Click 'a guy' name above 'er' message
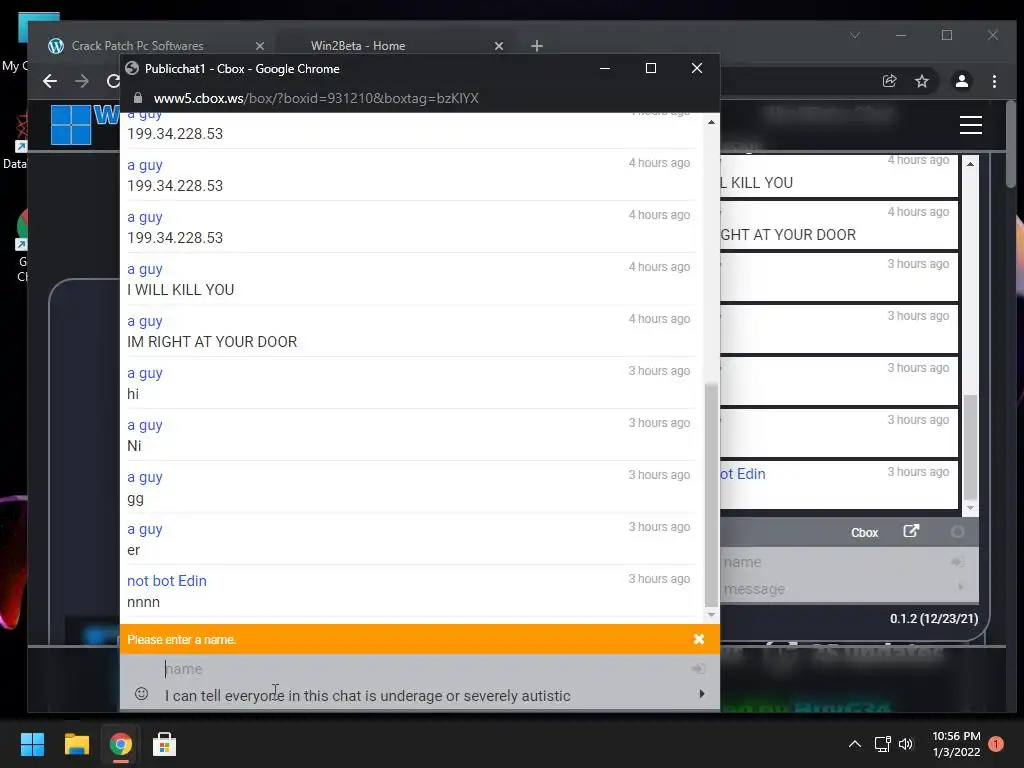 click(x=145, y=529)
